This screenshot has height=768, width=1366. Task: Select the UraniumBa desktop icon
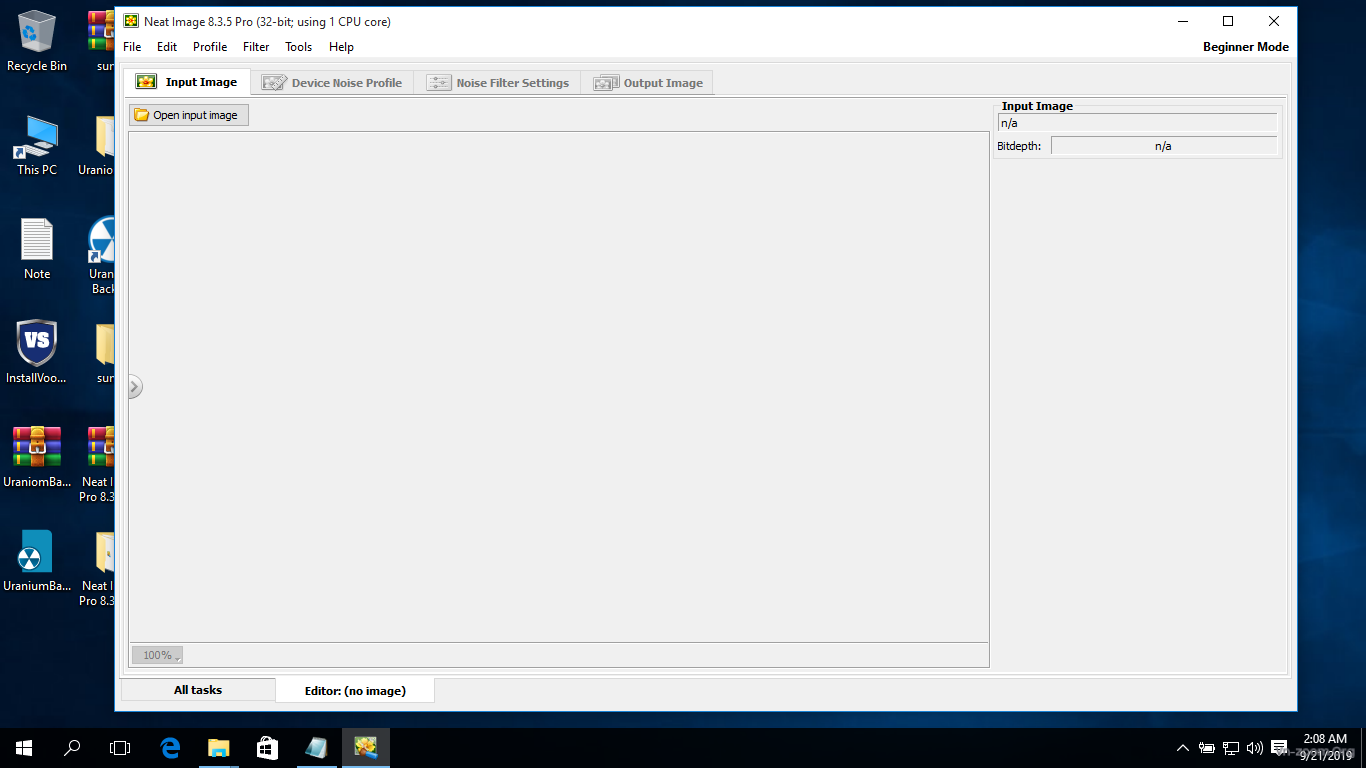[x=37, y=561]
